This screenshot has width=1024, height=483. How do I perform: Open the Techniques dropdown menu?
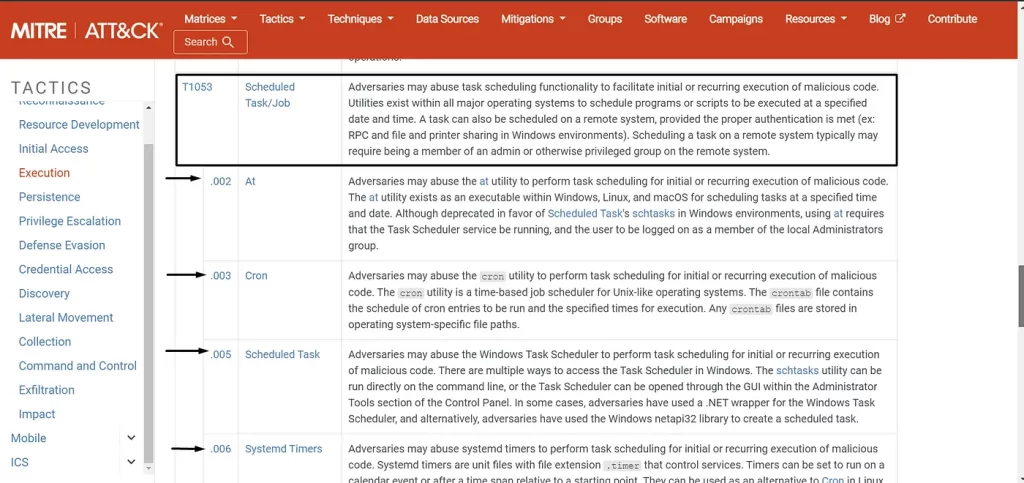pyautogui.click(x=360, y=19)
